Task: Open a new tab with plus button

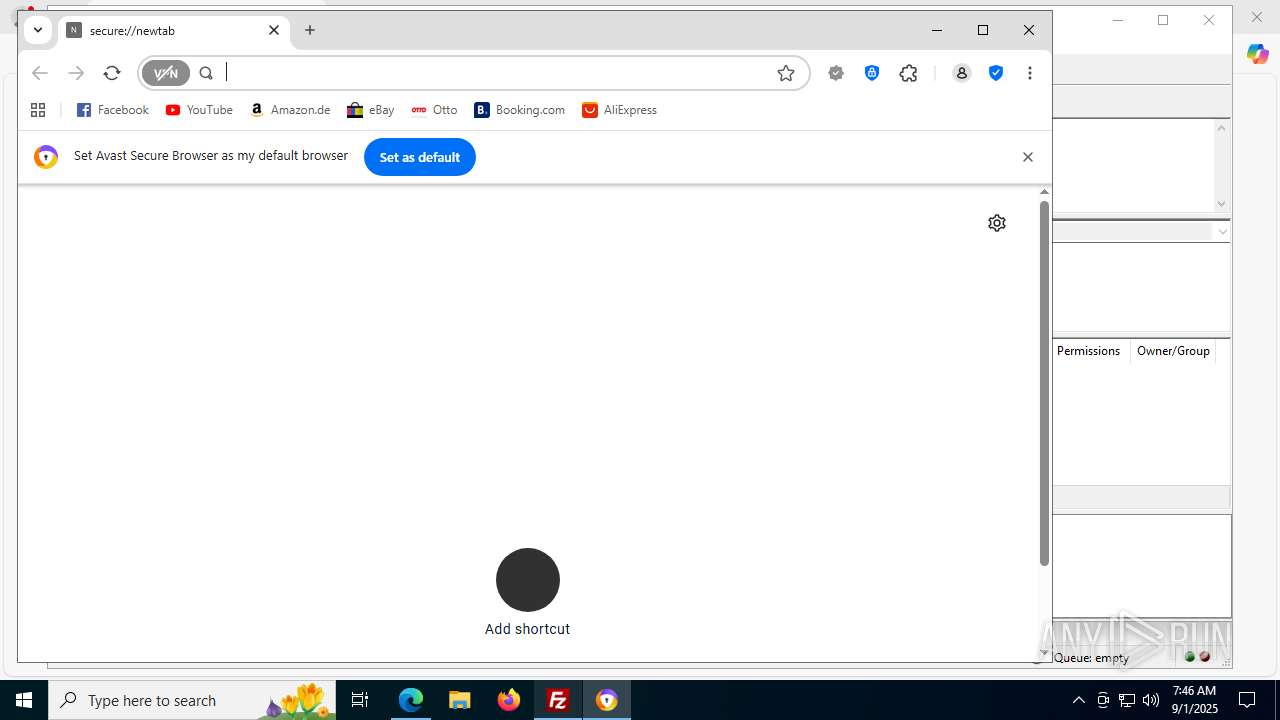Action: [310, 30]
